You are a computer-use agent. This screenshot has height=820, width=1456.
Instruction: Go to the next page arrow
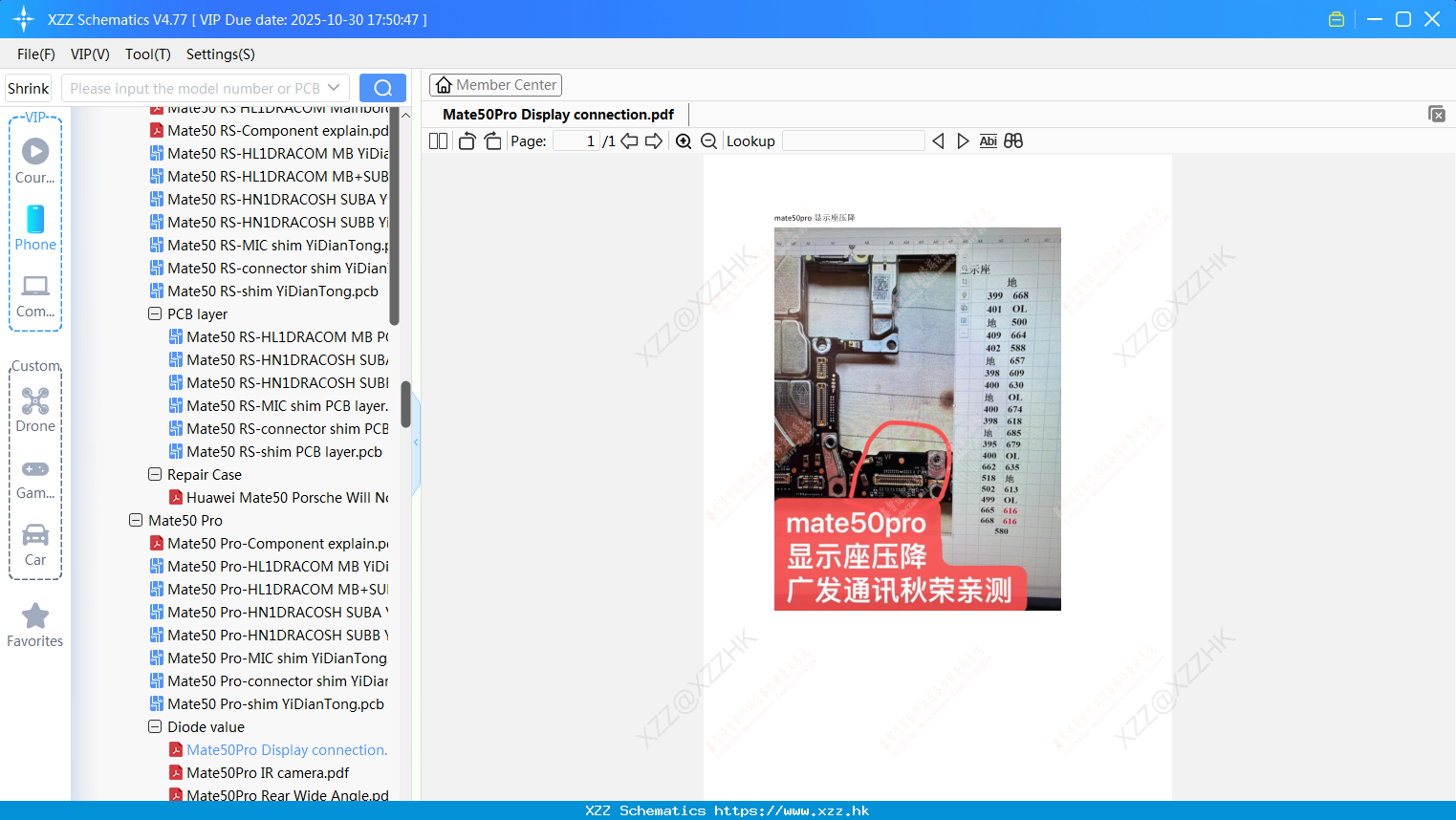pos(654,141)
